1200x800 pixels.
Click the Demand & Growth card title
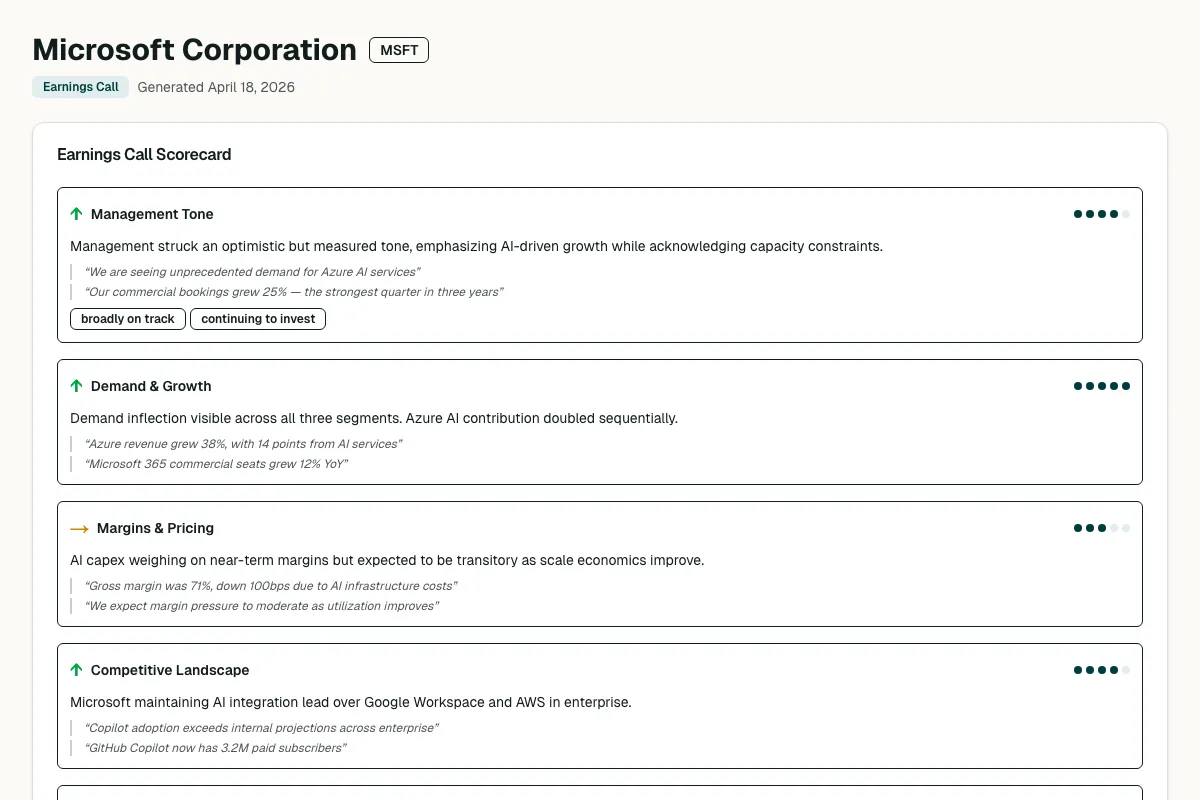(x=151, y=386)
